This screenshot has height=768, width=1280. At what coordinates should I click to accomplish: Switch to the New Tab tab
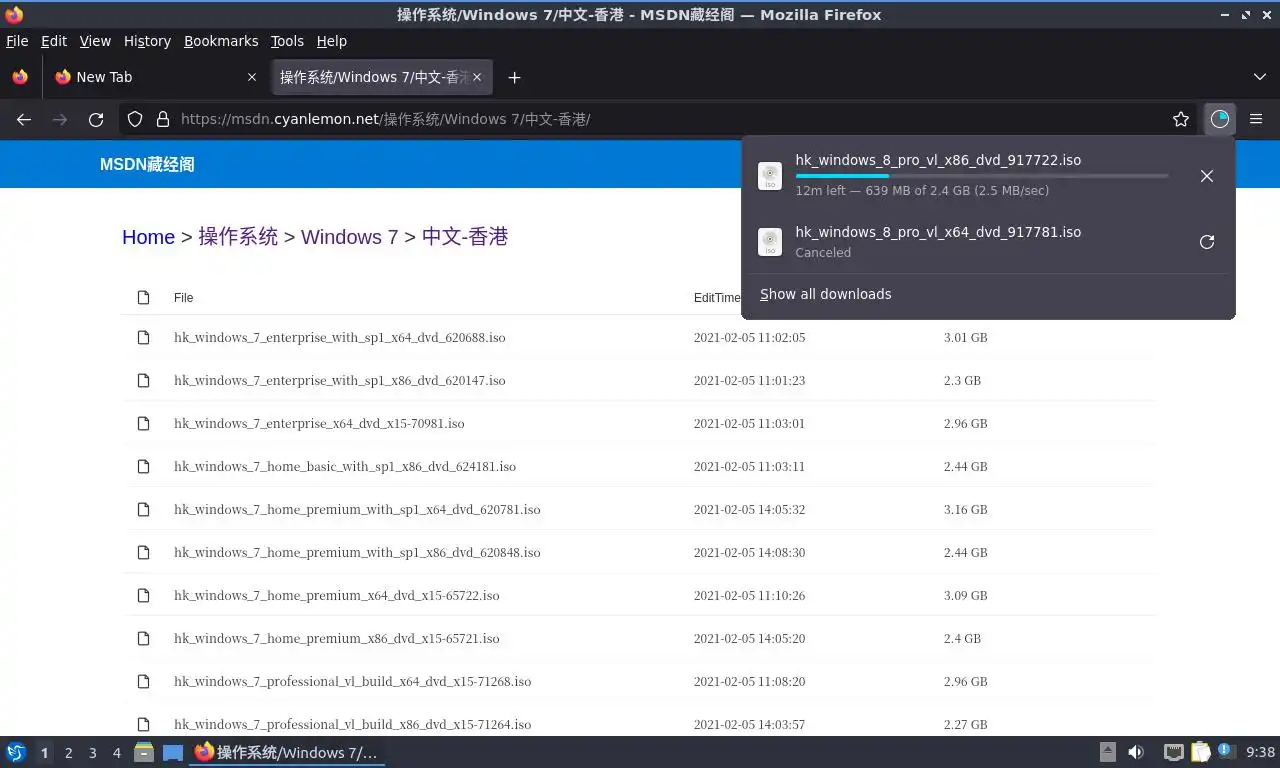click(156, 77)
